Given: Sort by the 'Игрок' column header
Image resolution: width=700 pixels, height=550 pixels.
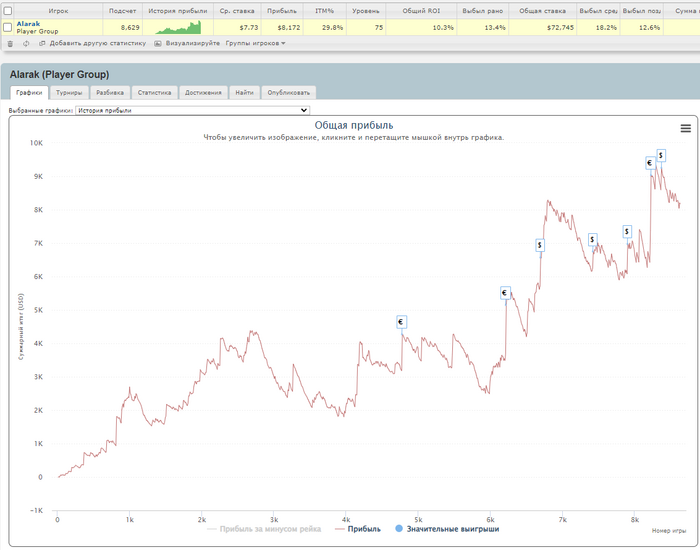Looking at the screenshot, I should tap(58, 11).
